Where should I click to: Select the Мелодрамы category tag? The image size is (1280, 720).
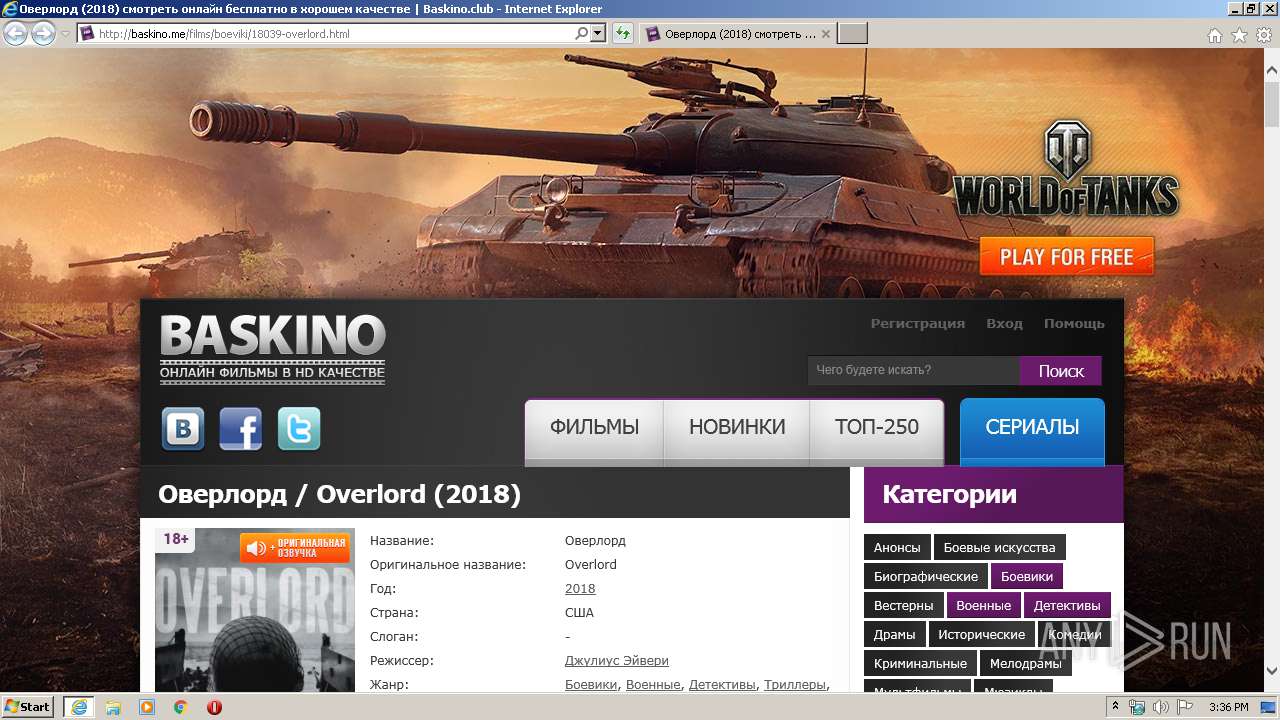[x=1025, y=664]
